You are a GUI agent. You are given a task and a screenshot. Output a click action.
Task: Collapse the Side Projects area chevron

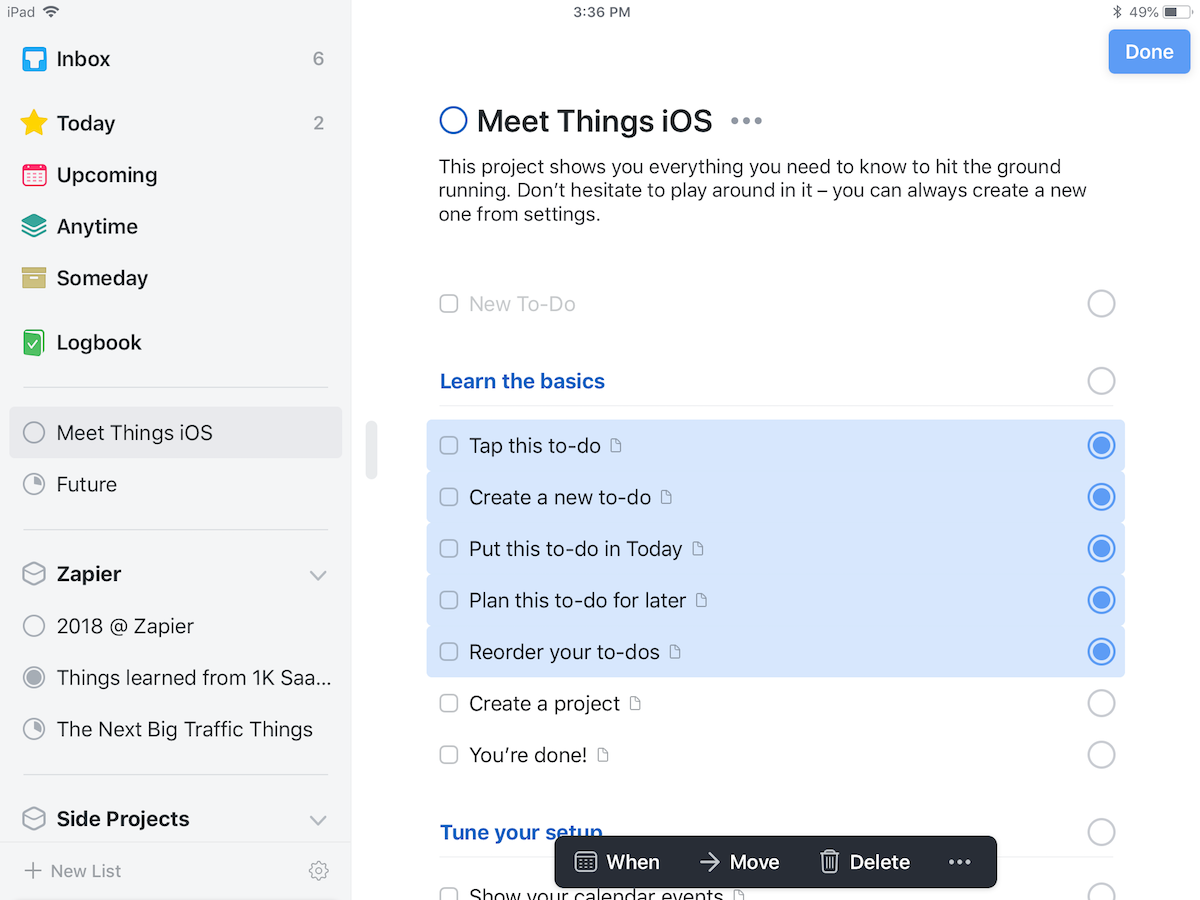[318, 820]
